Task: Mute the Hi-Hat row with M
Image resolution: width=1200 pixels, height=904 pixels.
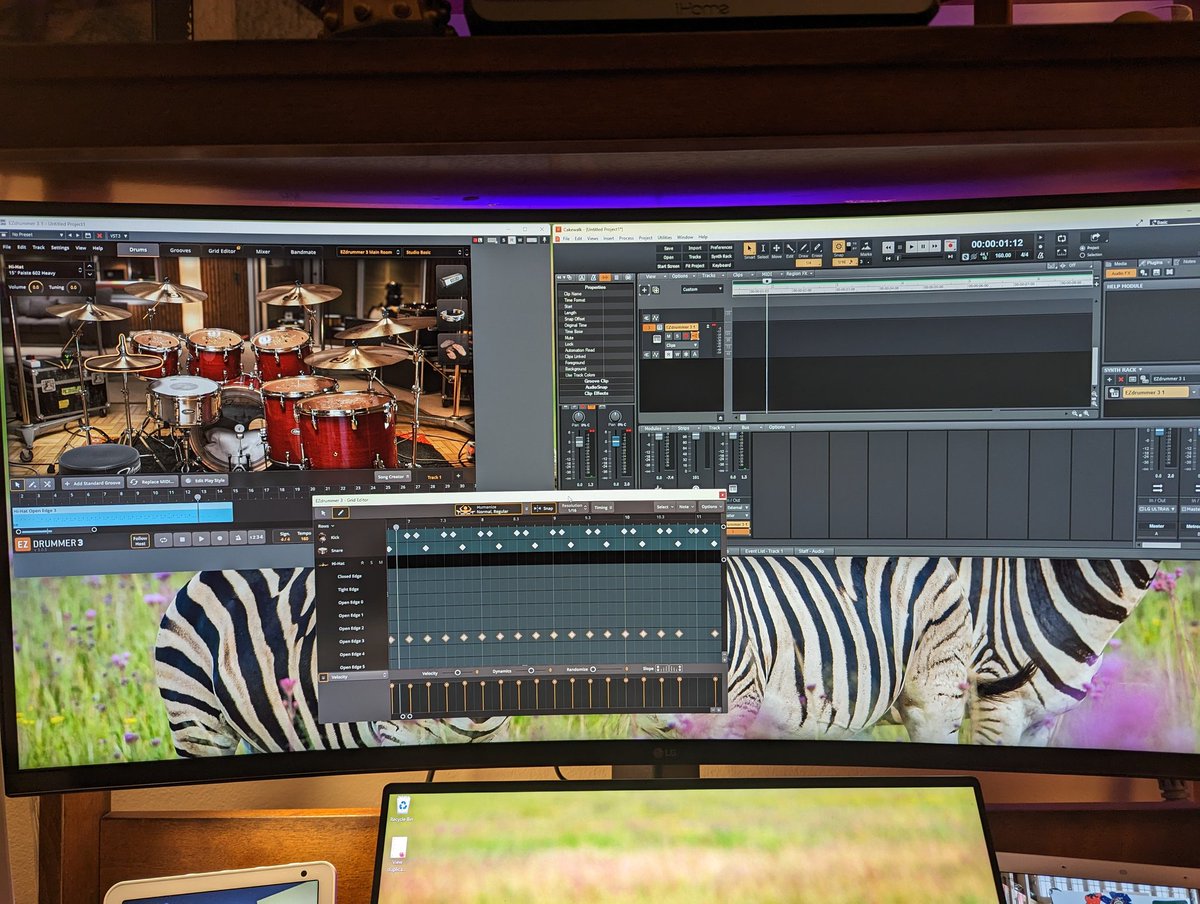Action: 381,563
